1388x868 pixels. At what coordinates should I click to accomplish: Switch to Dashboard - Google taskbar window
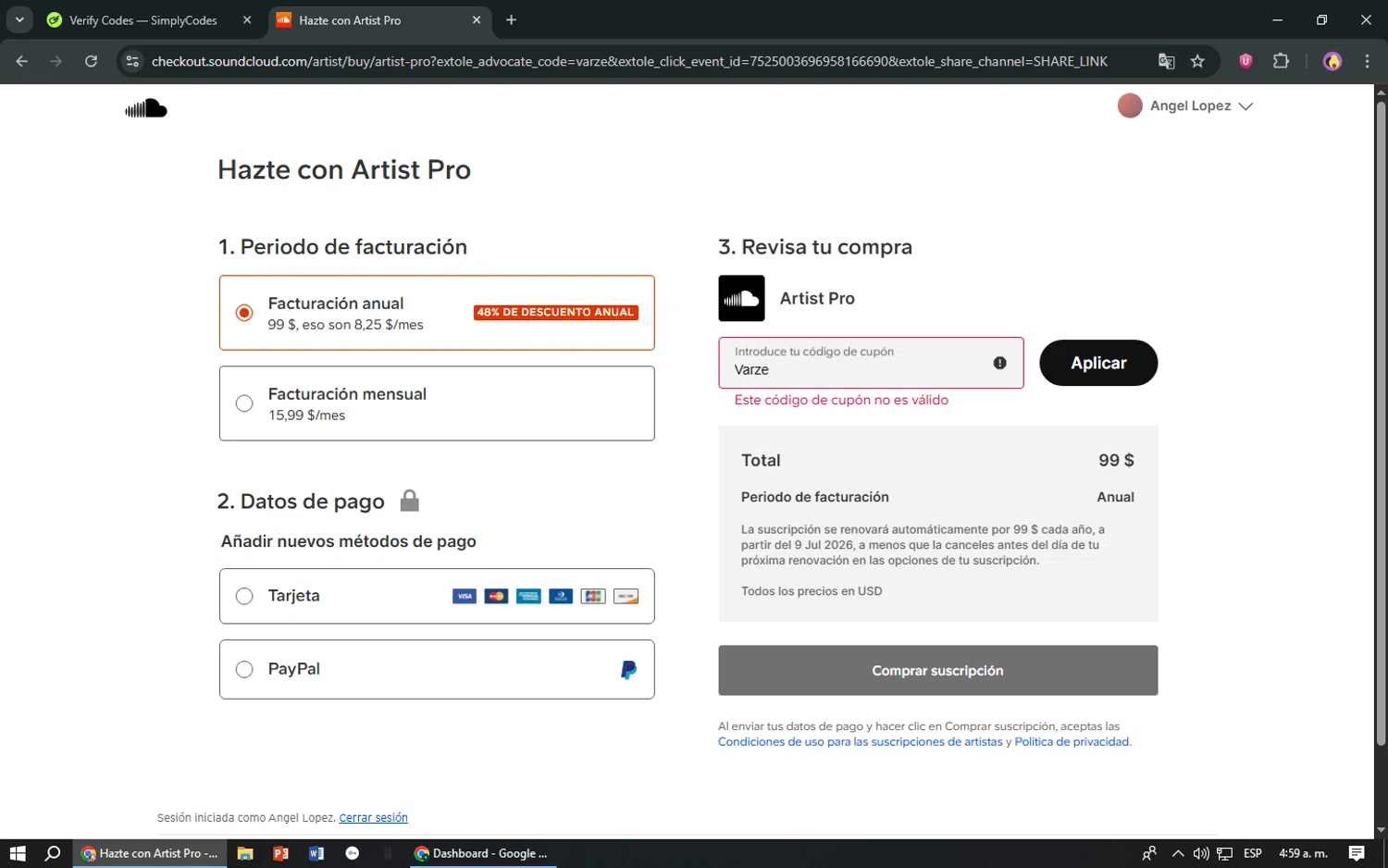pos(483,853)
